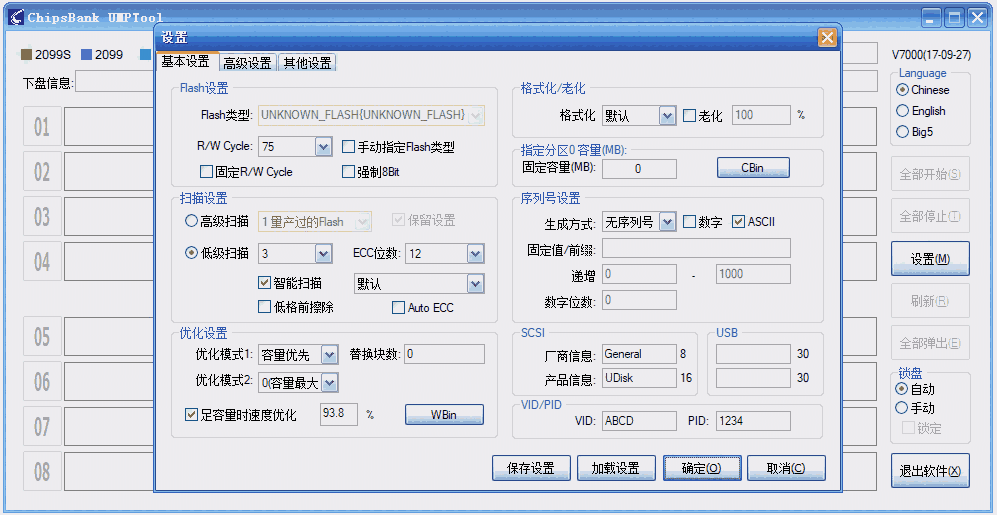Select Big5 language radio button
The image size is (997, 515).
[902, 132]
